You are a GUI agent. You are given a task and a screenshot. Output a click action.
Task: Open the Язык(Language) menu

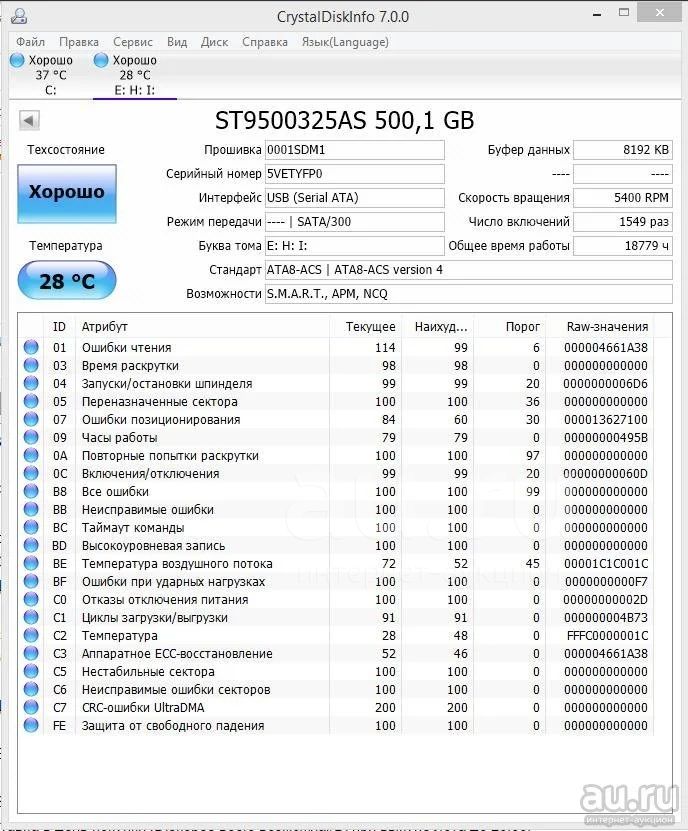point(345,42)
